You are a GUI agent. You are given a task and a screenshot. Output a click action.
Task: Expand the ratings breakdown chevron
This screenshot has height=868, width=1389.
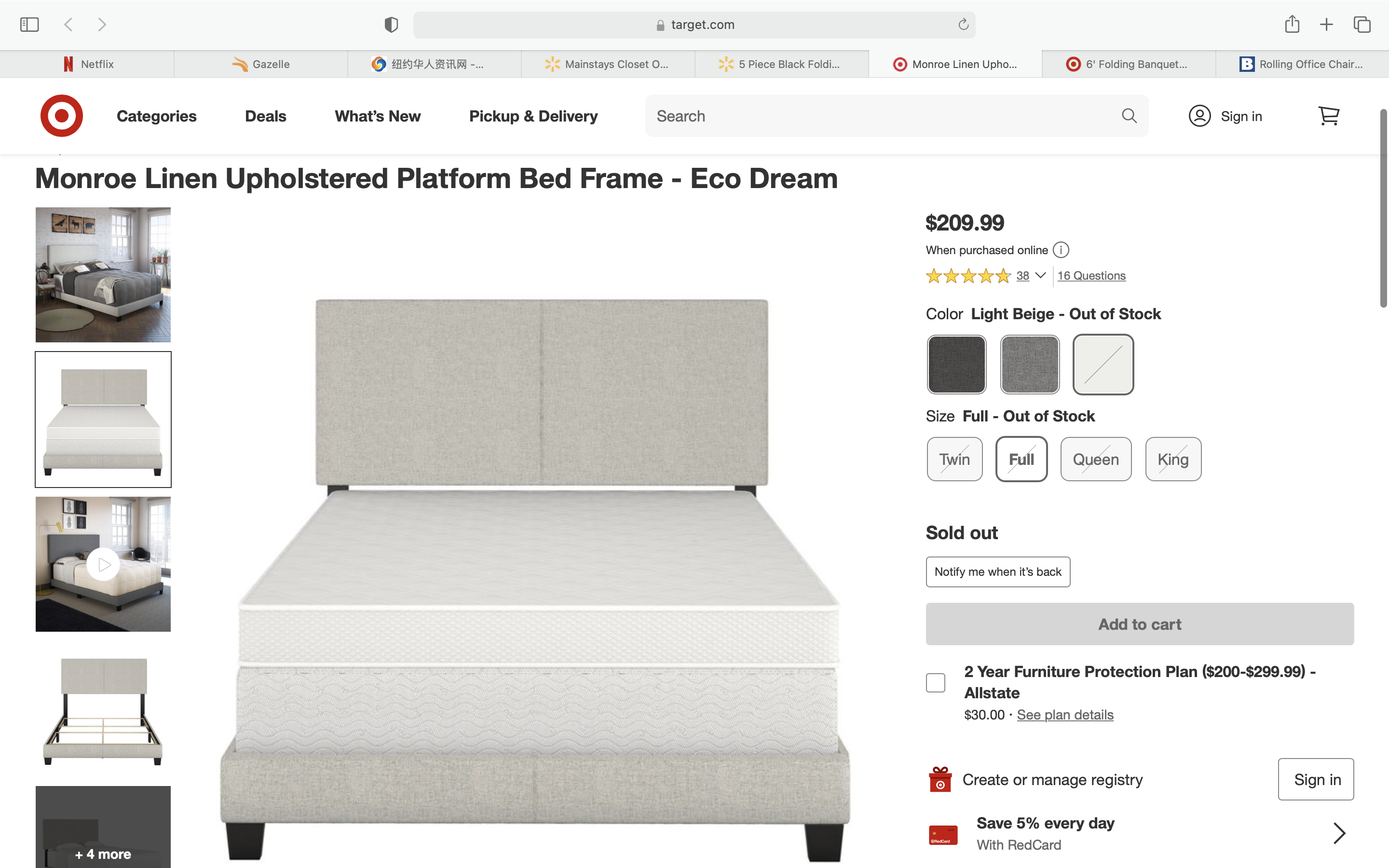tap(1040, 275)
